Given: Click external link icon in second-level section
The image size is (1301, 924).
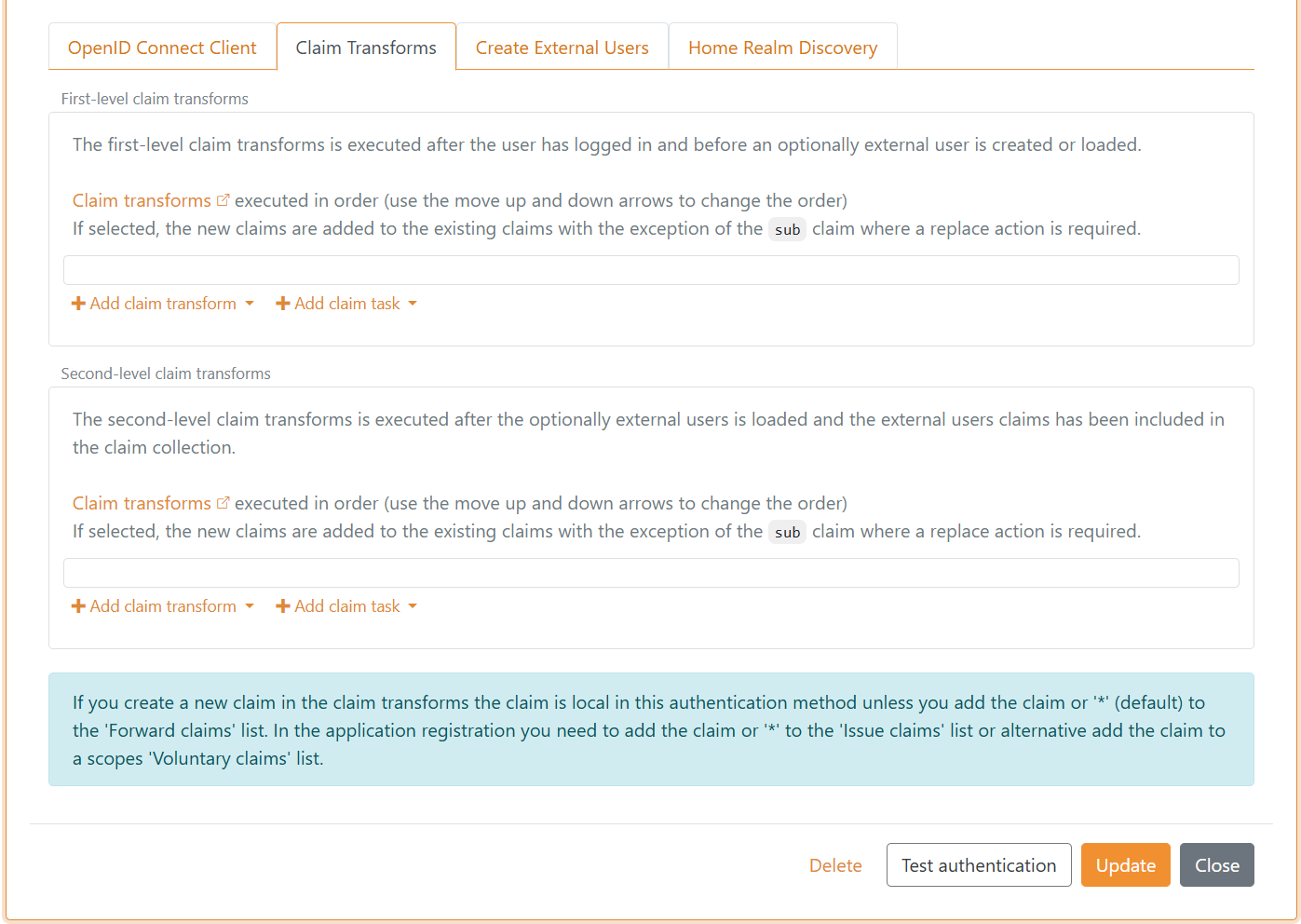Looking at the screenshot, I should tap(223, 503).
